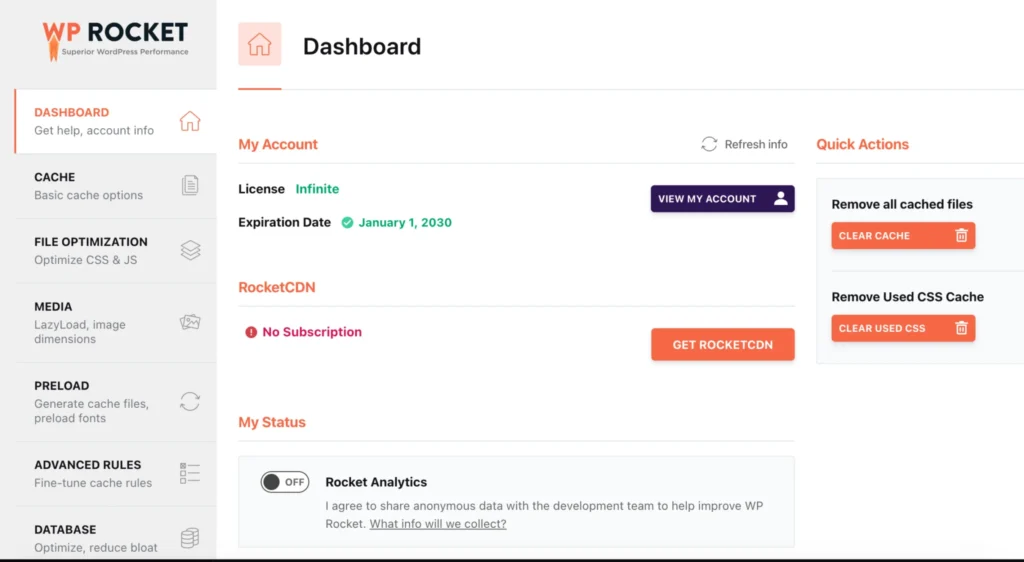Go to the Cache settings section
The width and height of the screenshot is (1024, 562).
click(x=88, y=185)
